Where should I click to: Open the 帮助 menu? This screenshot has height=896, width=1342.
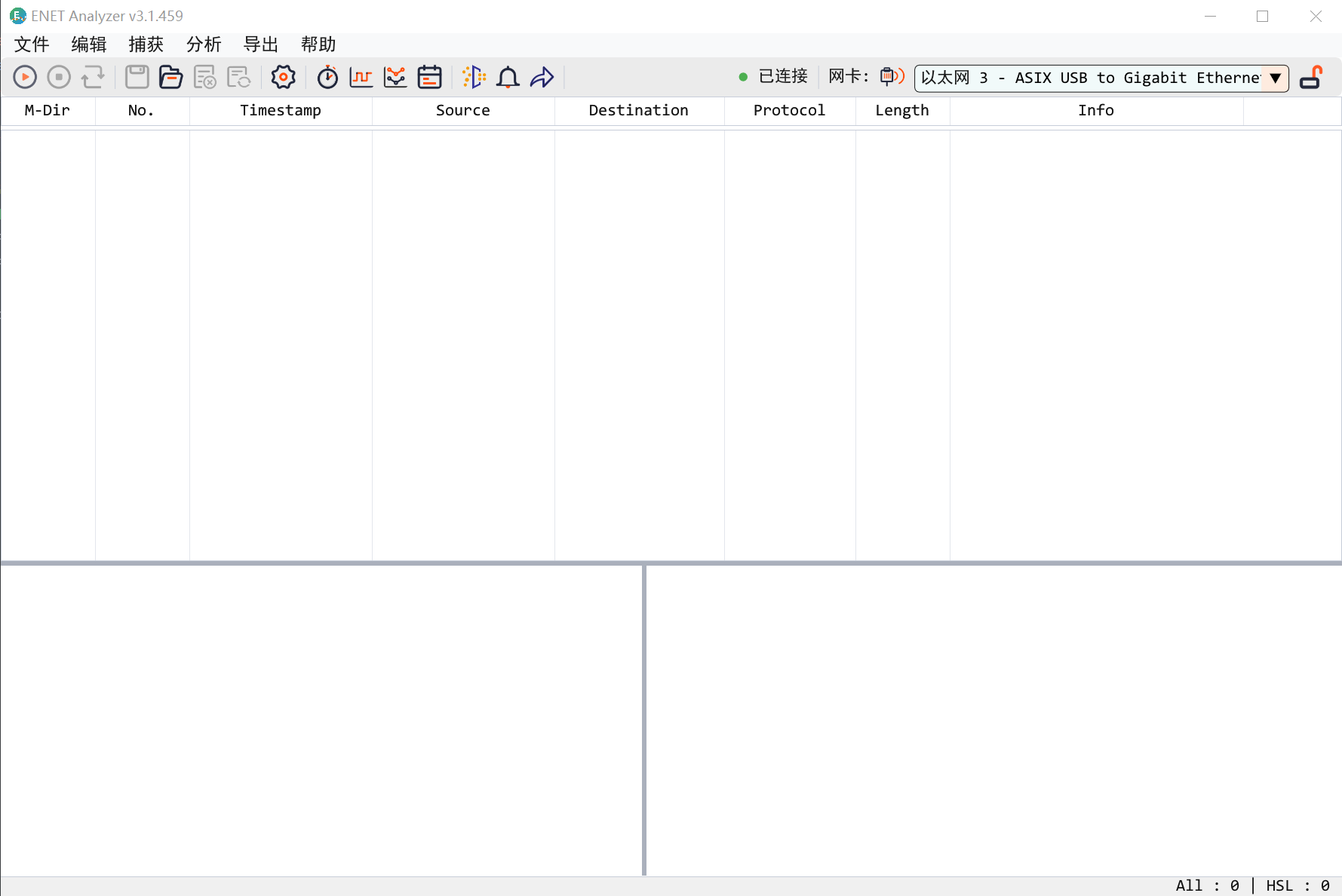coord(318,44)
